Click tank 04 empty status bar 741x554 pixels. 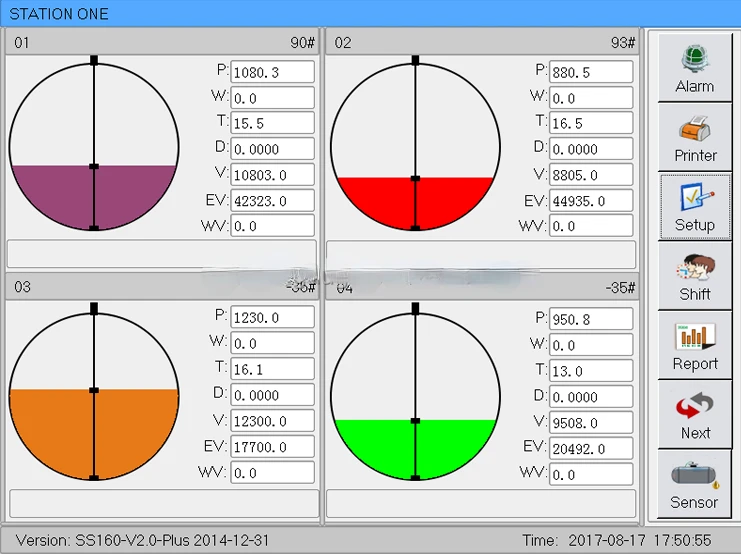click(481, 503)
